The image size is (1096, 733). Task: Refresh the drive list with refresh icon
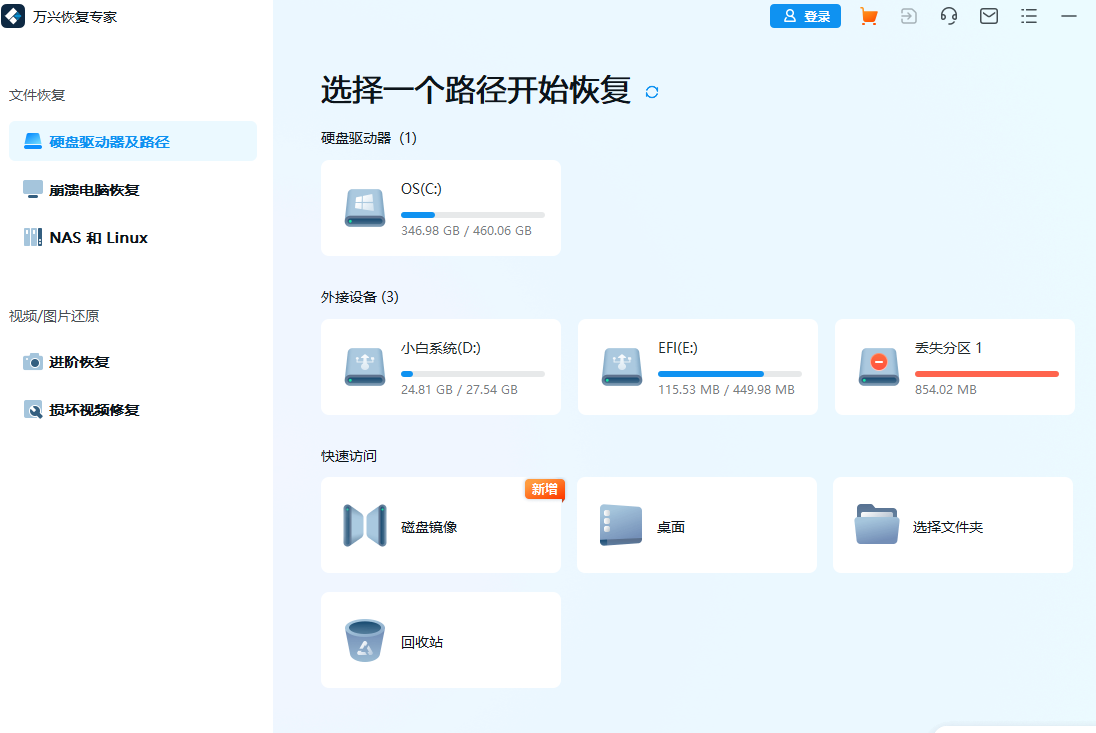pyautogui.click(x=651, y=91)
